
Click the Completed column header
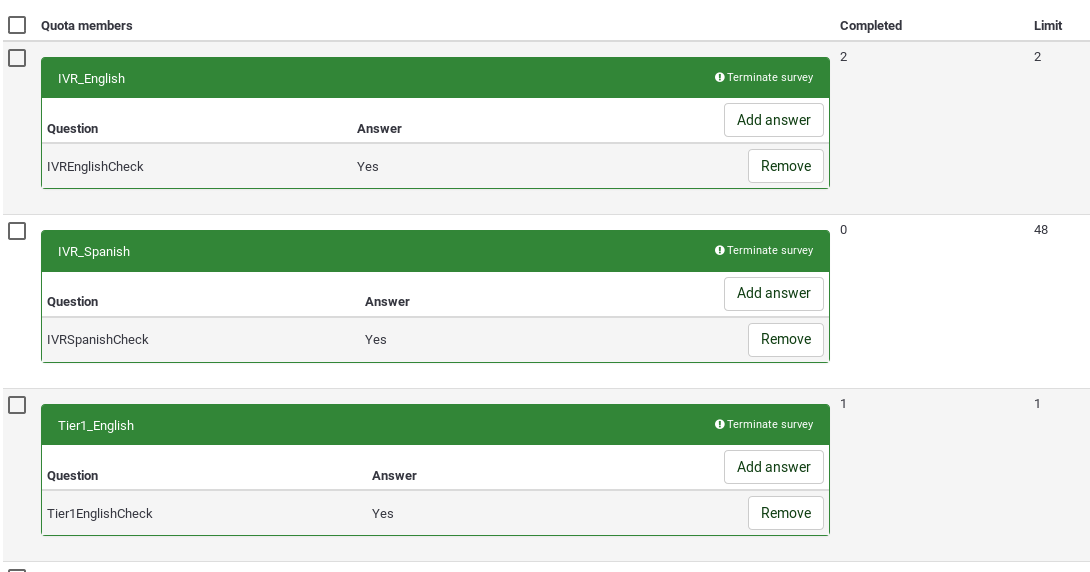(x=870, y=26)
